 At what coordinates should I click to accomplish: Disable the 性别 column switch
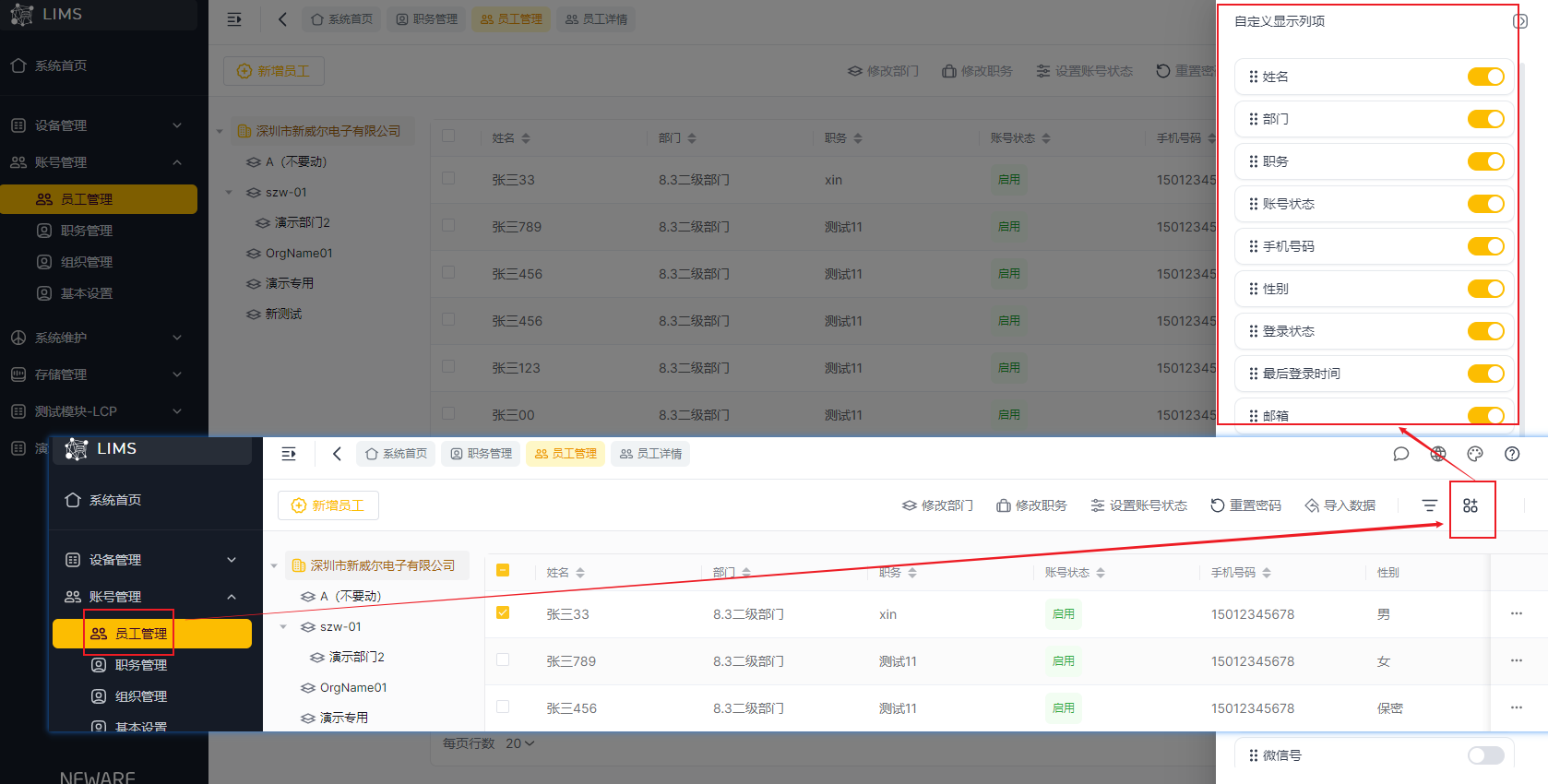1485,289
